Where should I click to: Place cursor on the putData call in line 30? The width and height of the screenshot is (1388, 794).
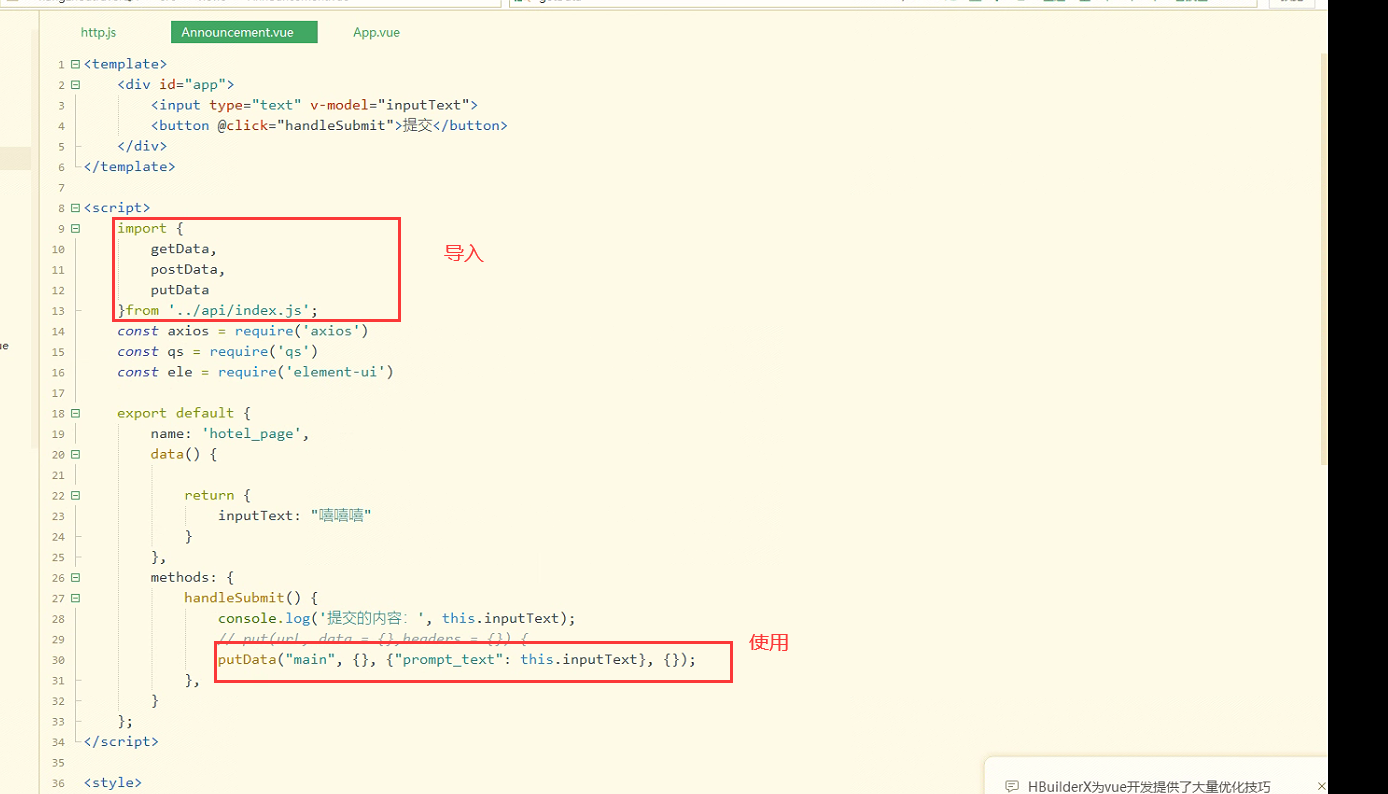tap(245, 660)
